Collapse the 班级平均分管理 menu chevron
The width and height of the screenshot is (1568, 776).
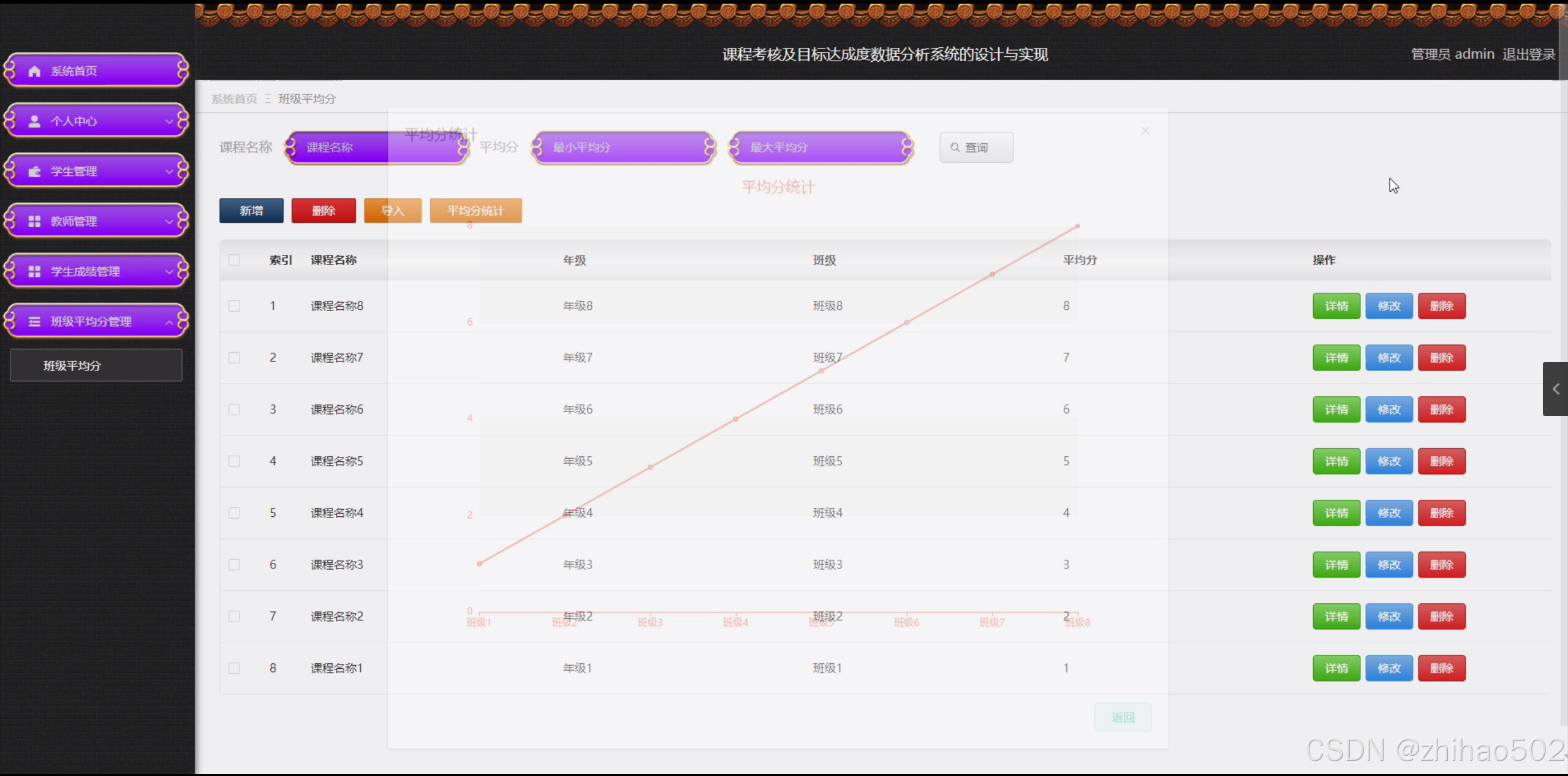coord(169,322)
